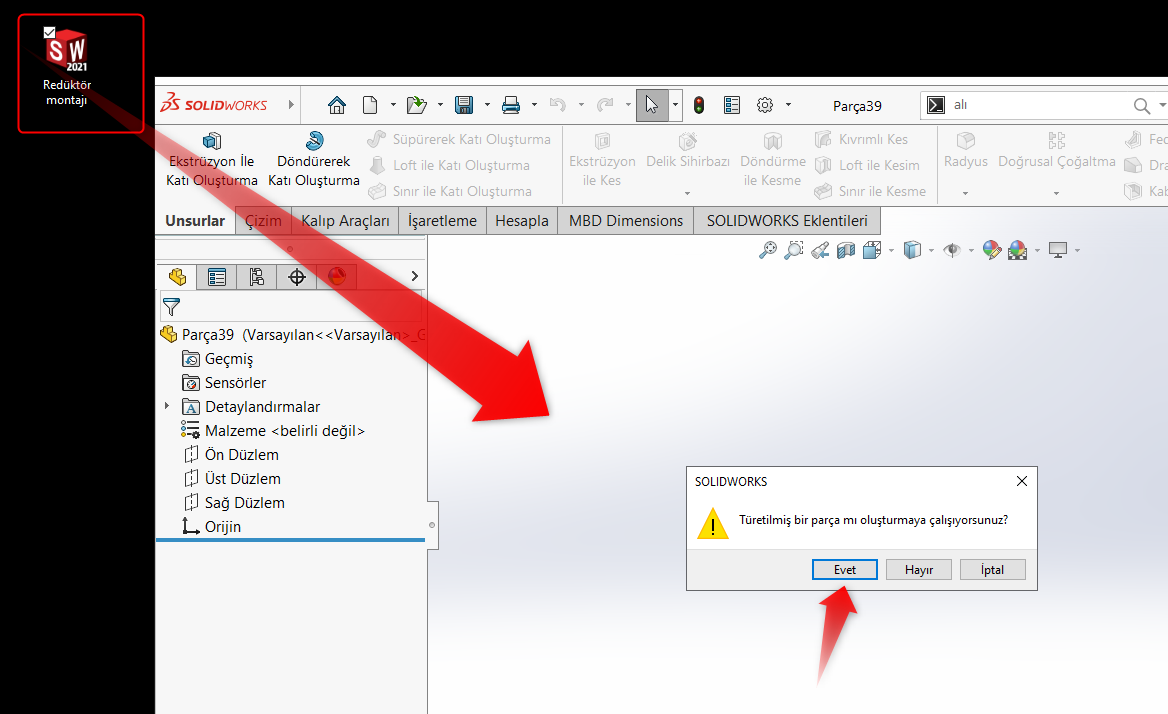
Task: Switch to the İşaretleme tab
Action: (x=442, y=221)
